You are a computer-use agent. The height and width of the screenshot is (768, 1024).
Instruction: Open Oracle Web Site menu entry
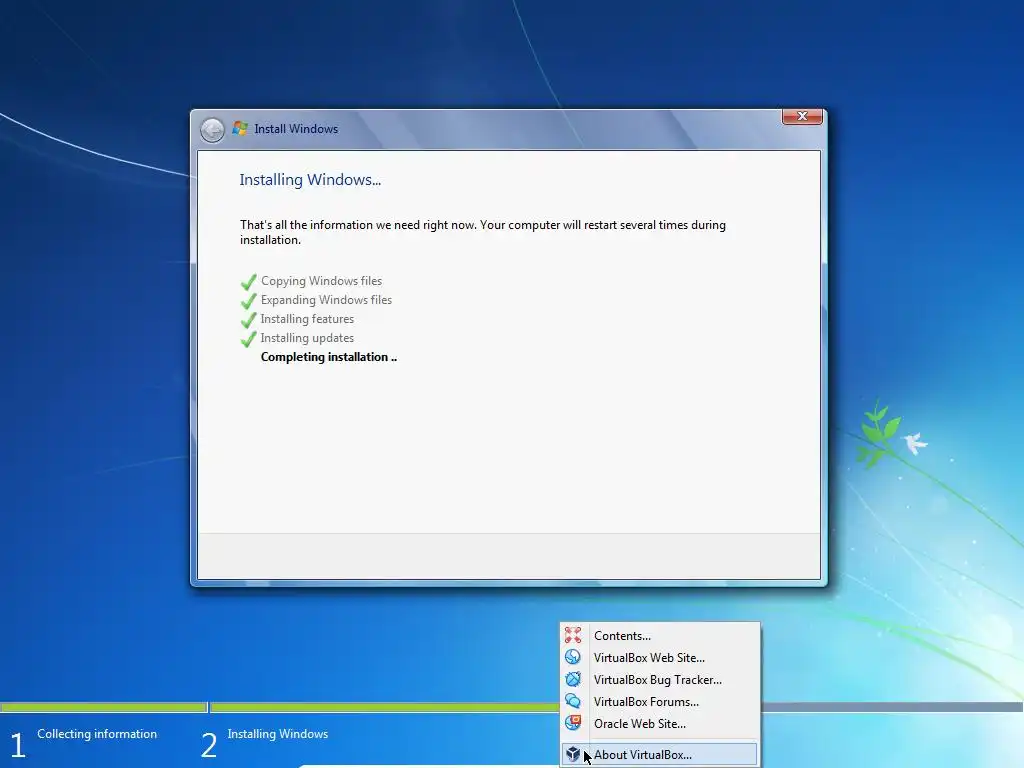(x=660, y=724)
